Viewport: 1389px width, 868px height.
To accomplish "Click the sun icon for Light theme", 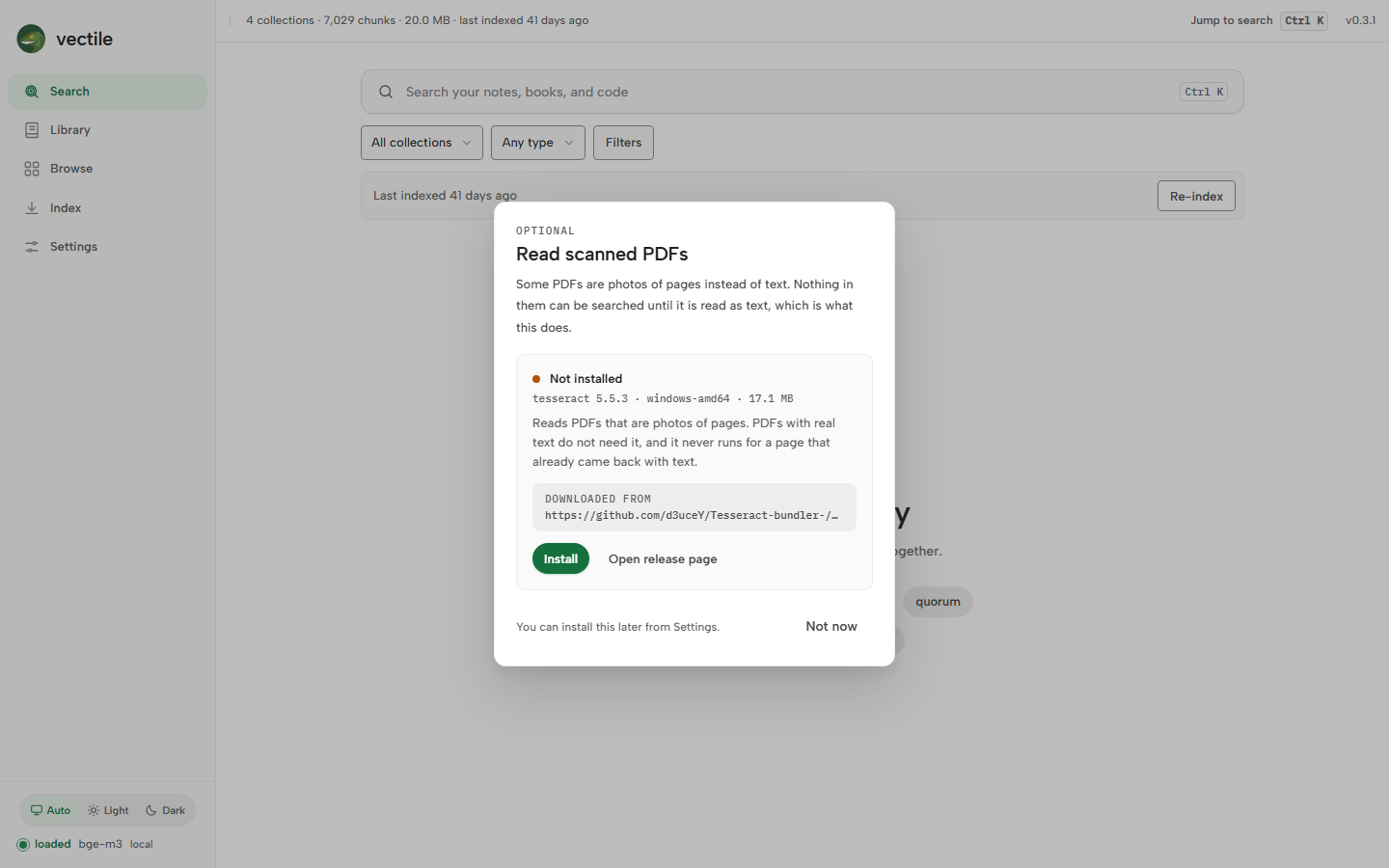I will coord(94,810).
